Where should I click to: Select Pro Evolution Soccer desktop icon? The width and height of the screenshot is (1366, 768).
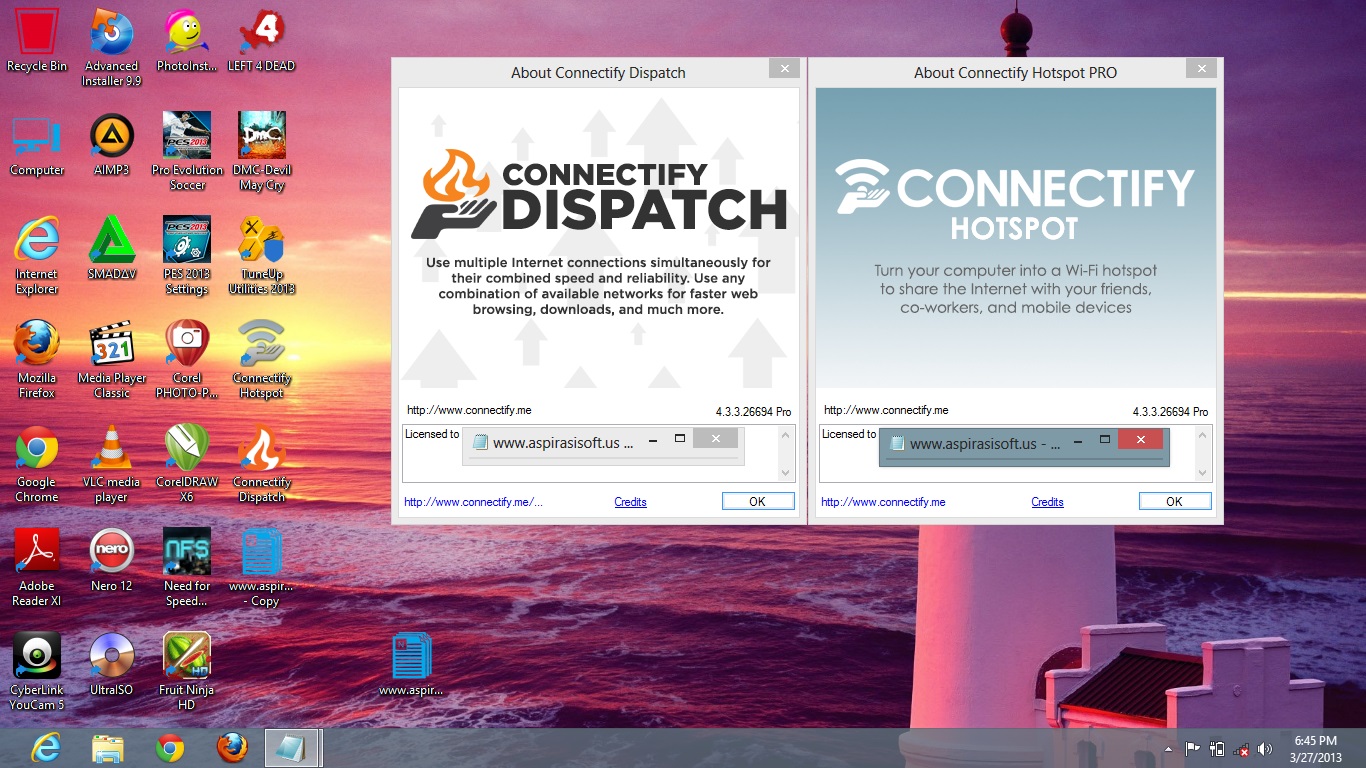[187, 152]
